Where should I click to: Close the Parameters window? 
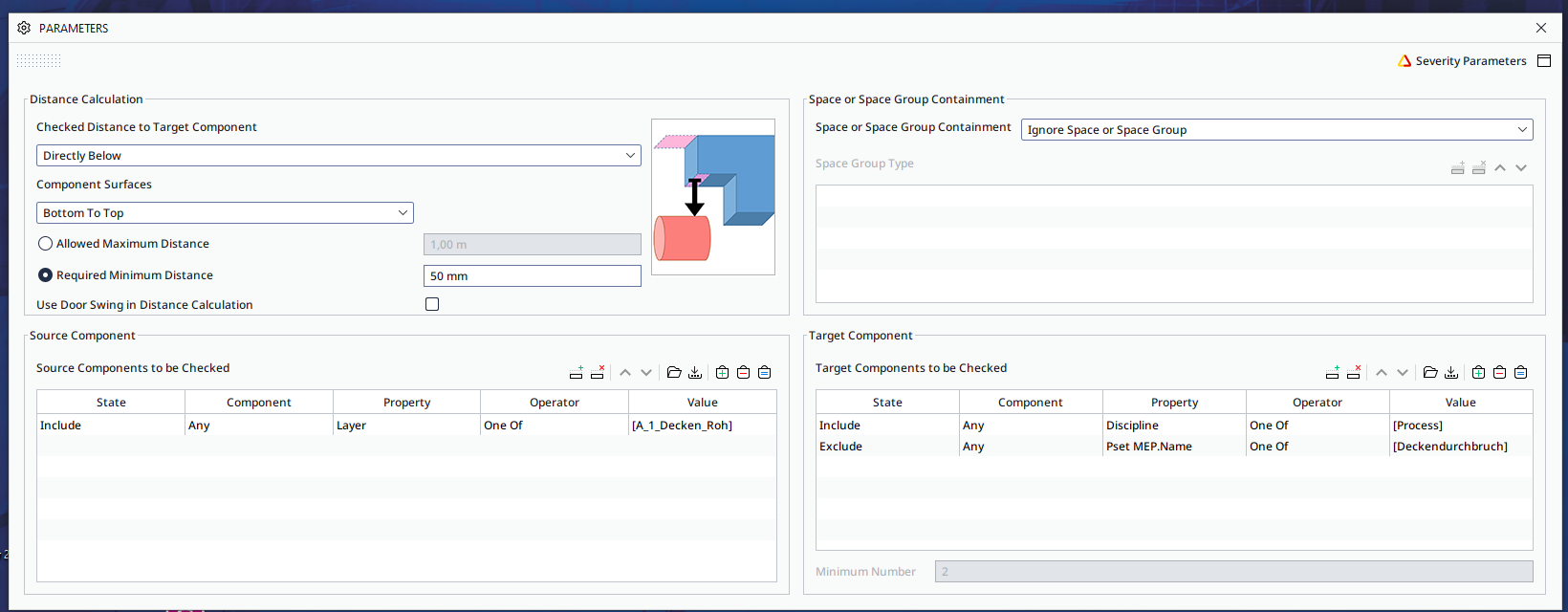coord(1541,28)
